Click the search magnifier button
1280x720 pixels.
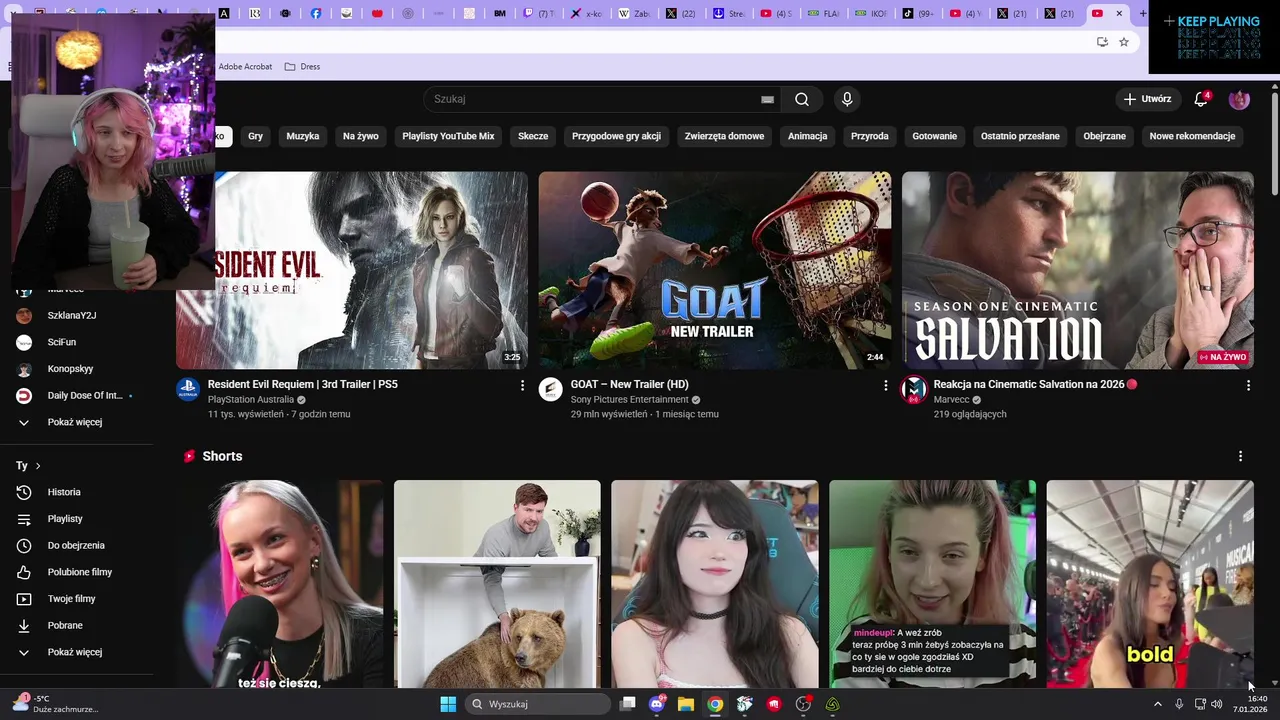pyautogui.click(x=802, y=99)
